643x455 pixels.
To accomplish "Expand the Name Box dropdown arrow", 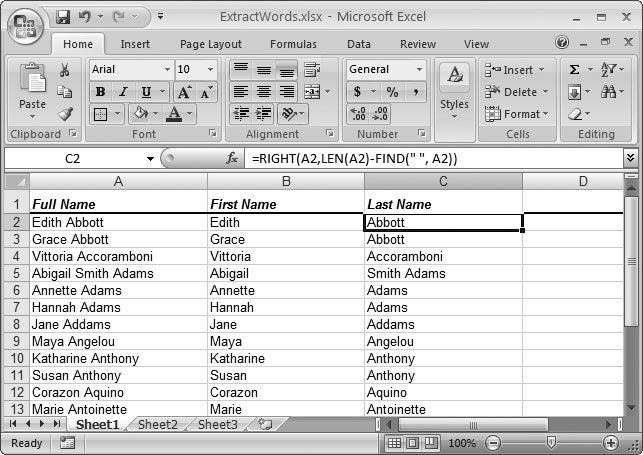I will point(150,159).
